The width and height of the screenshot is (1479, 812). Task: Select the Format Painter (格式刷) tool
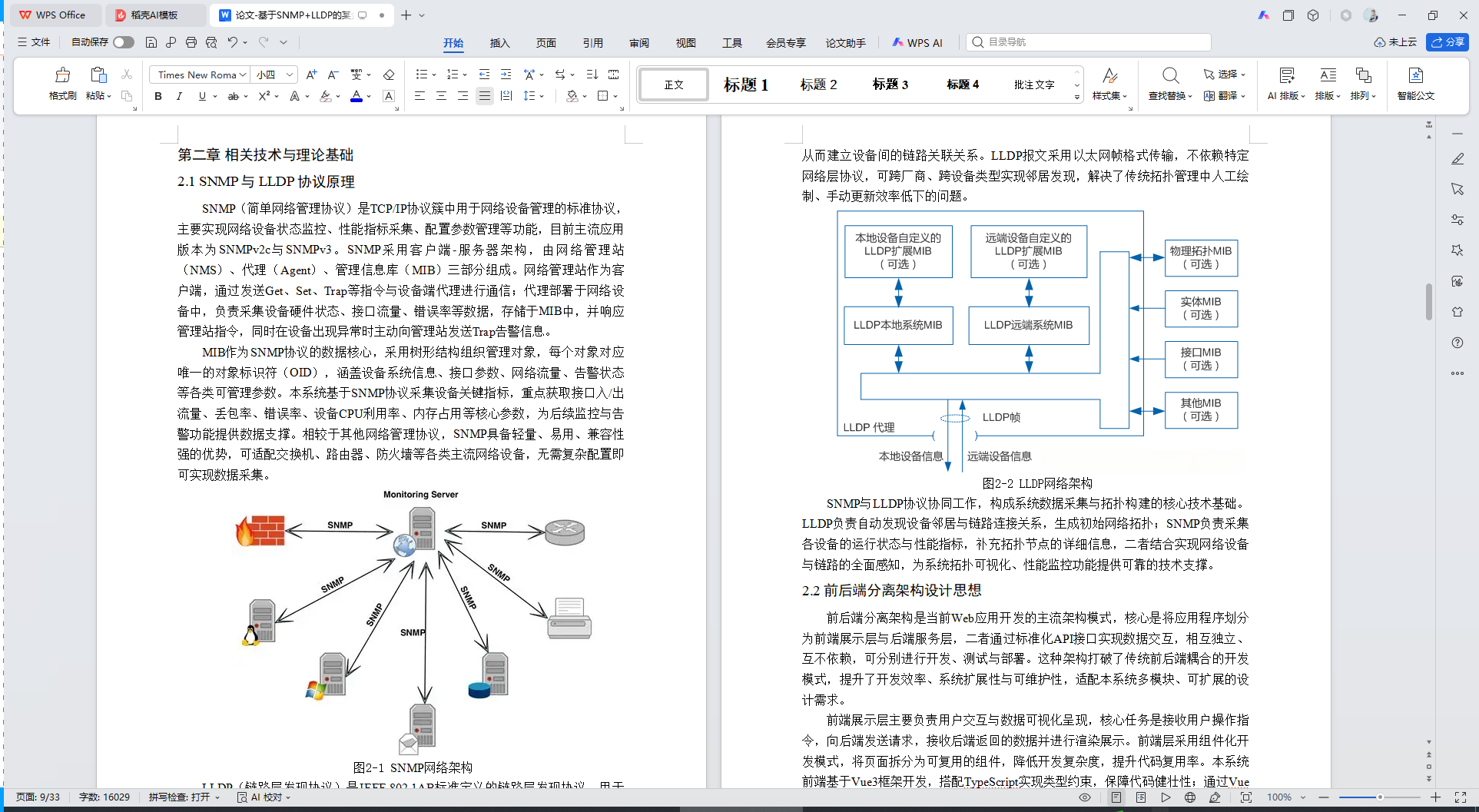pos(62,84)
